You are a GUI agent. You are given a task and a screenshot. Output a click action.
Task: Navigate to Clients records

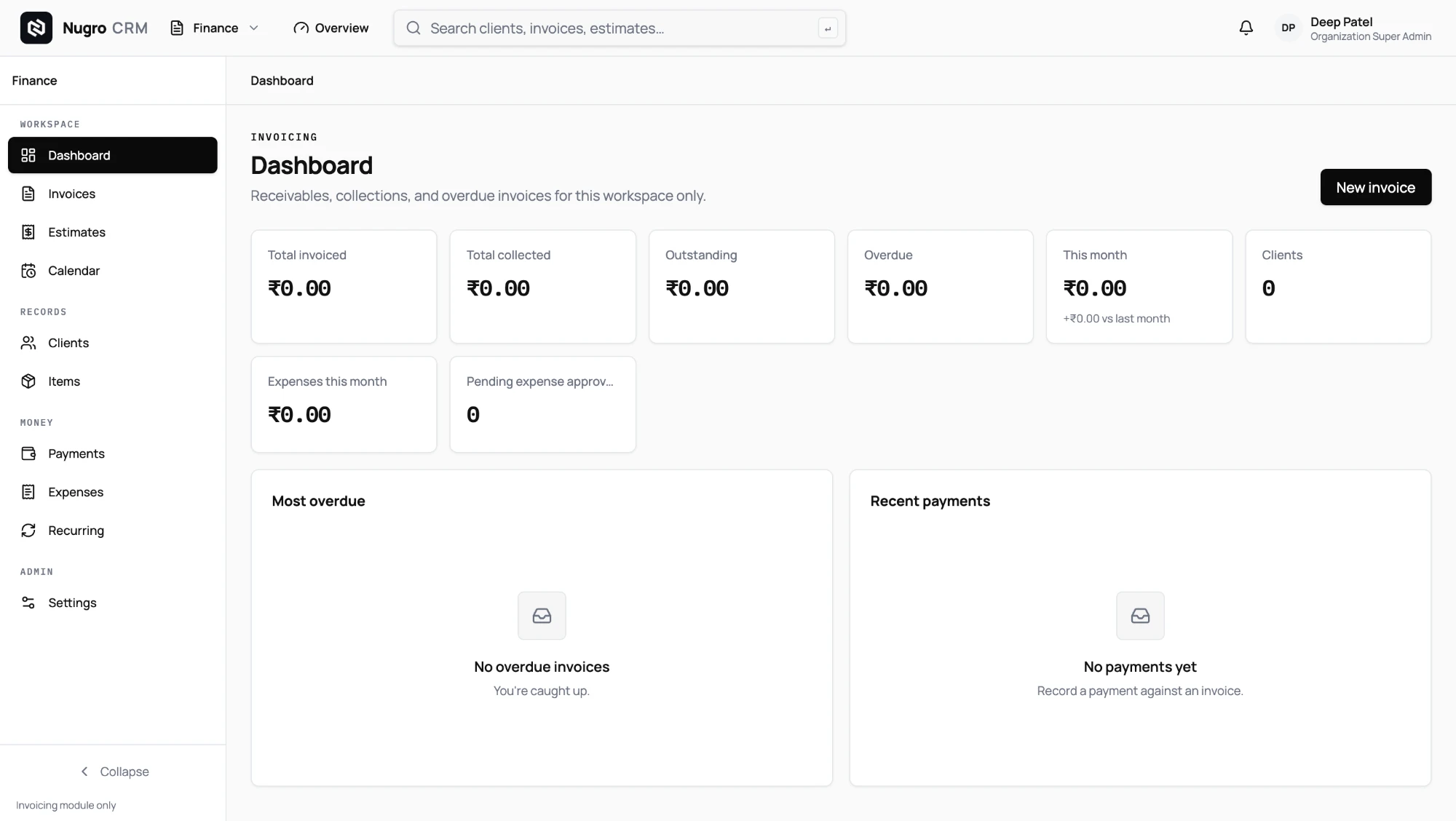(113, 343)
